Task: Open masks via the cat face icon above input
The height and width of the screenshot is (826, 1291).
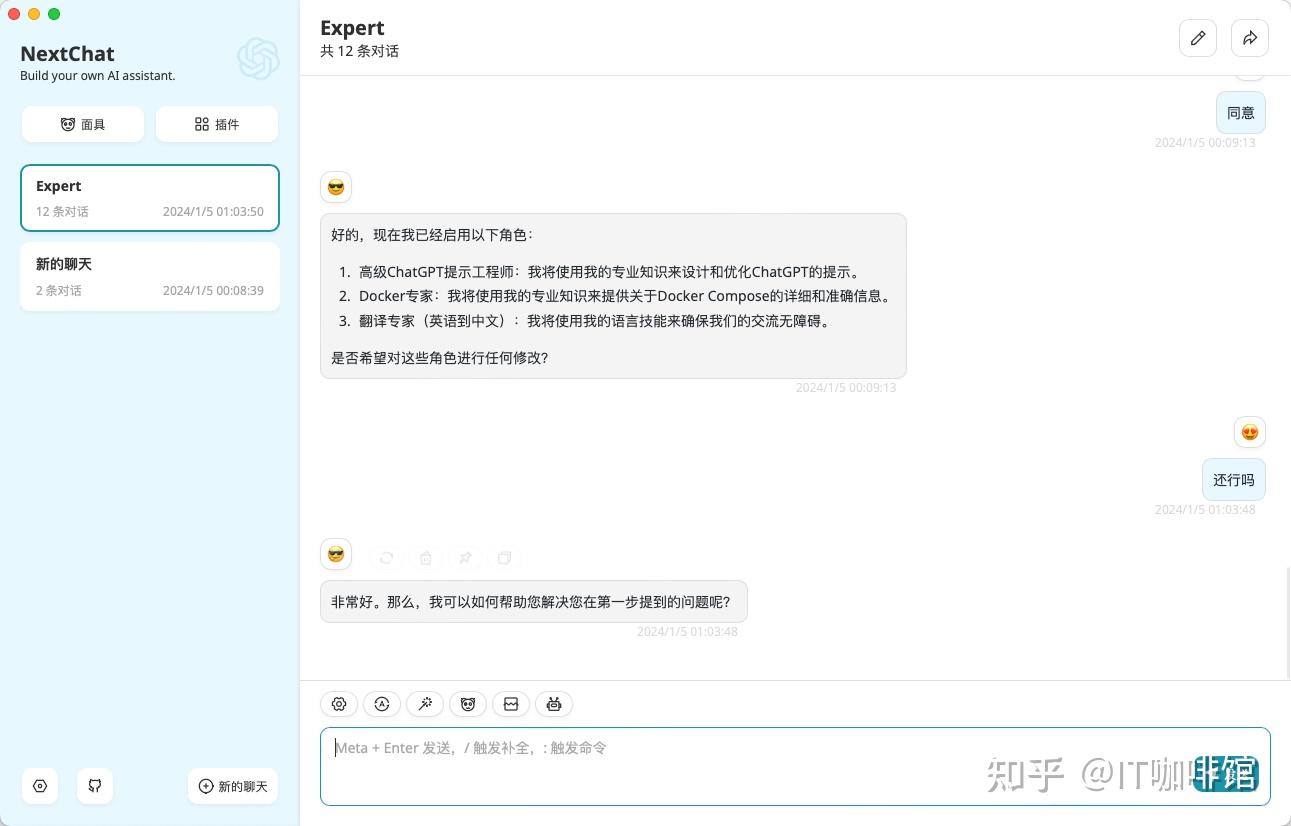Action: pyautogui.click(x=468, y=704)
